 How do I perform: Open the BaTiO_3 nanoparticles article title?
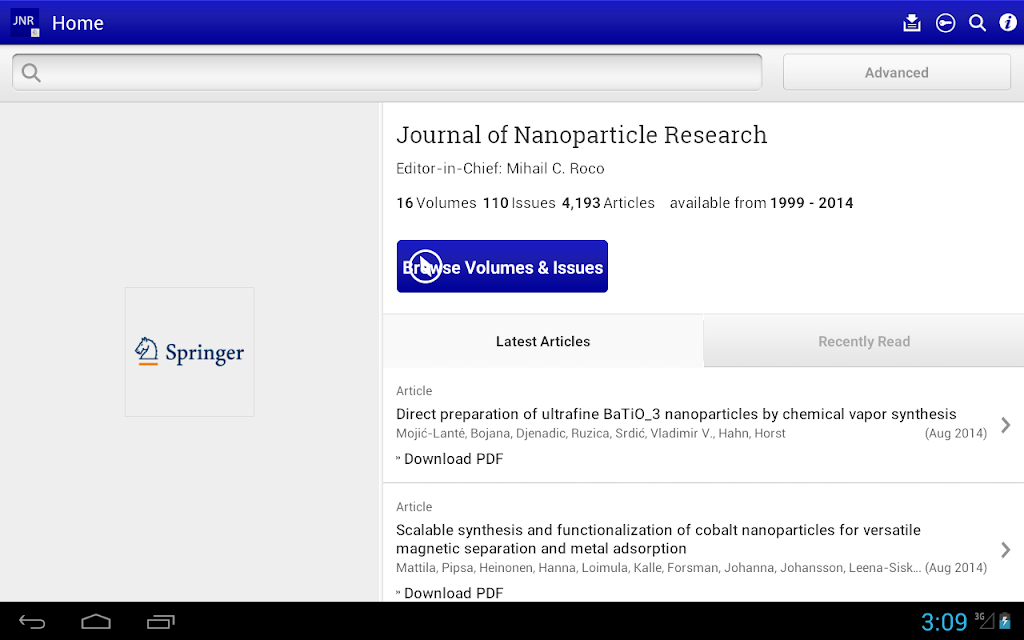[676, 414]
